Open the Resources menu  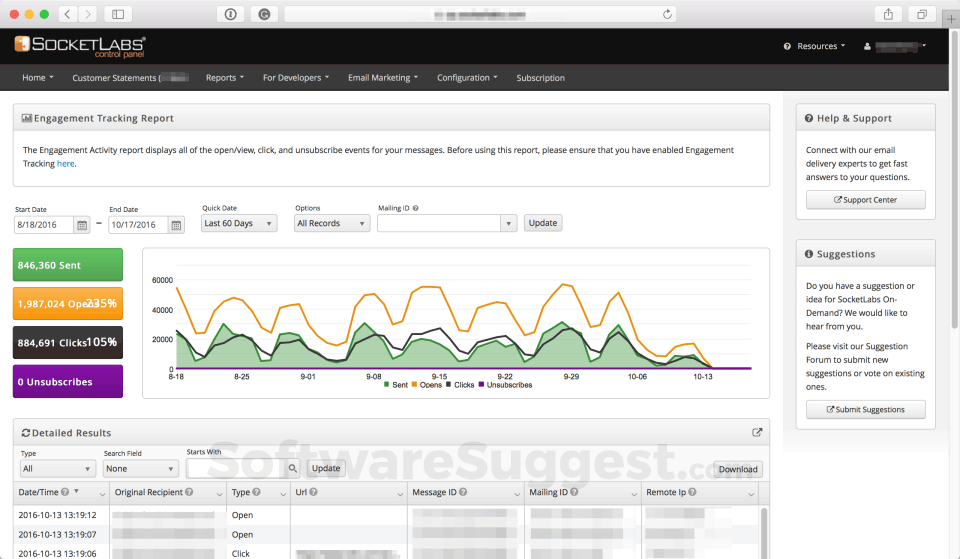[x=814, y=47]
